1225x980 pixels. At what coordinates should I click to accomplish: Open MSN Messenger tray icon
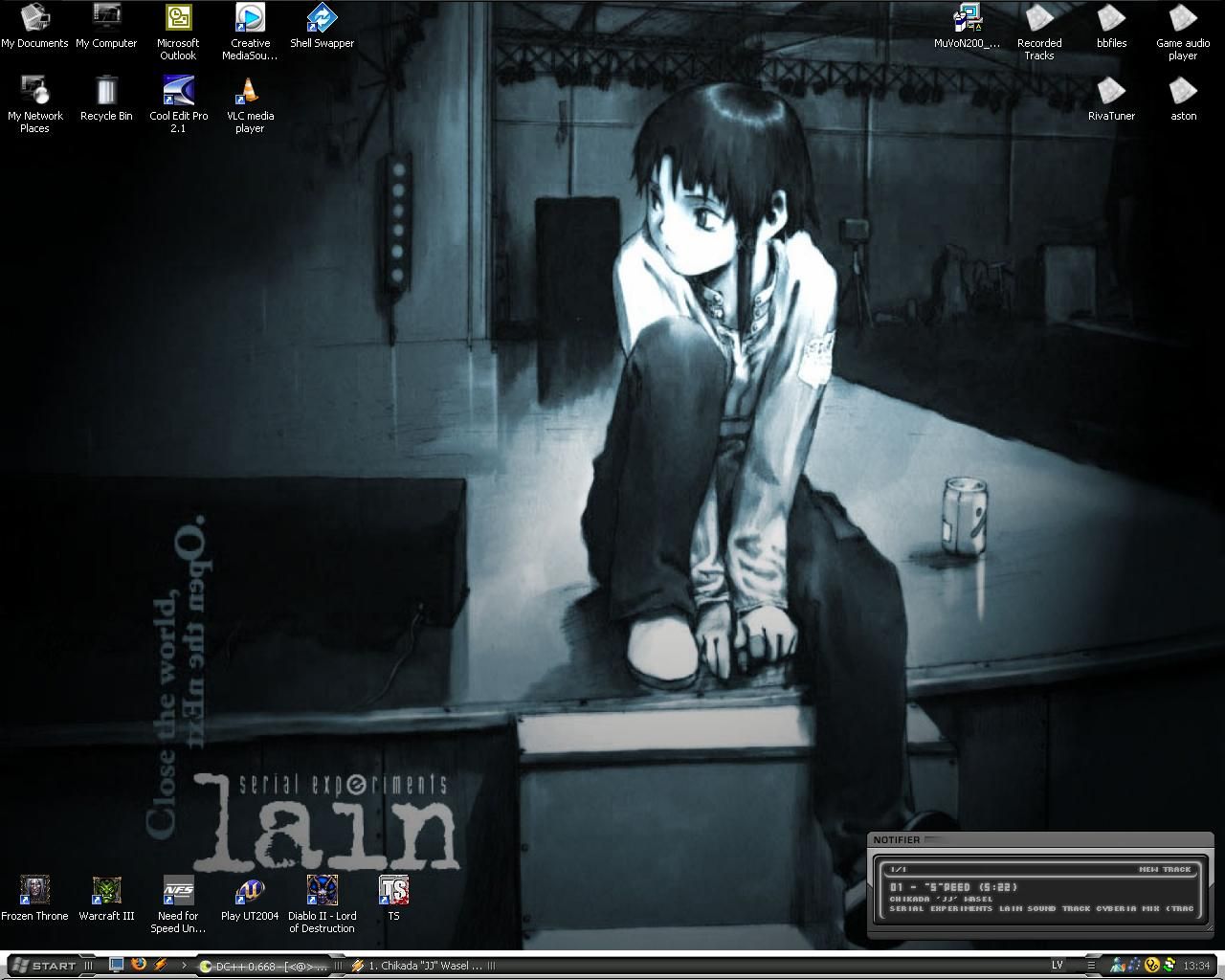click(x=1117, y=965)
